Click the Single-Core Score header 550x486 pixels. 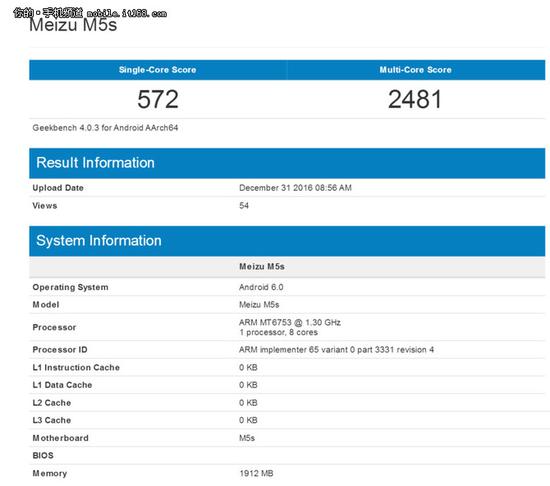tap(157, 70)
